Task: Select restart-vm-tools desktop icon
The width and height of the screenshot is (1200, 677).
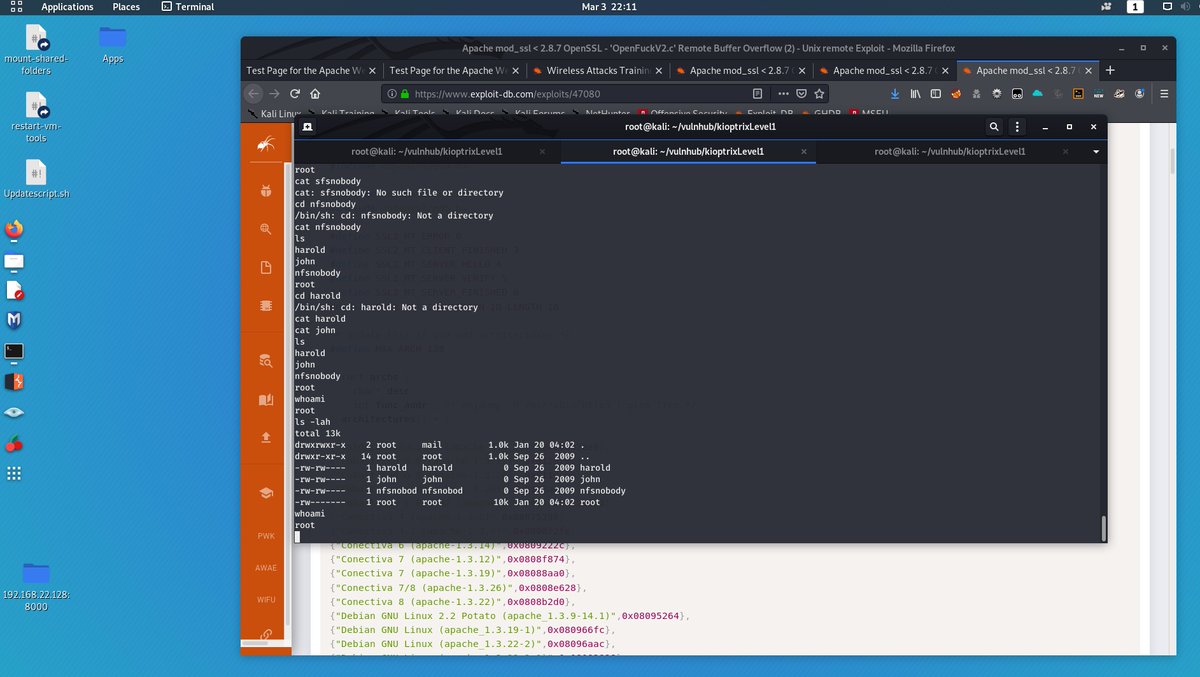Action: pos(36,118)
